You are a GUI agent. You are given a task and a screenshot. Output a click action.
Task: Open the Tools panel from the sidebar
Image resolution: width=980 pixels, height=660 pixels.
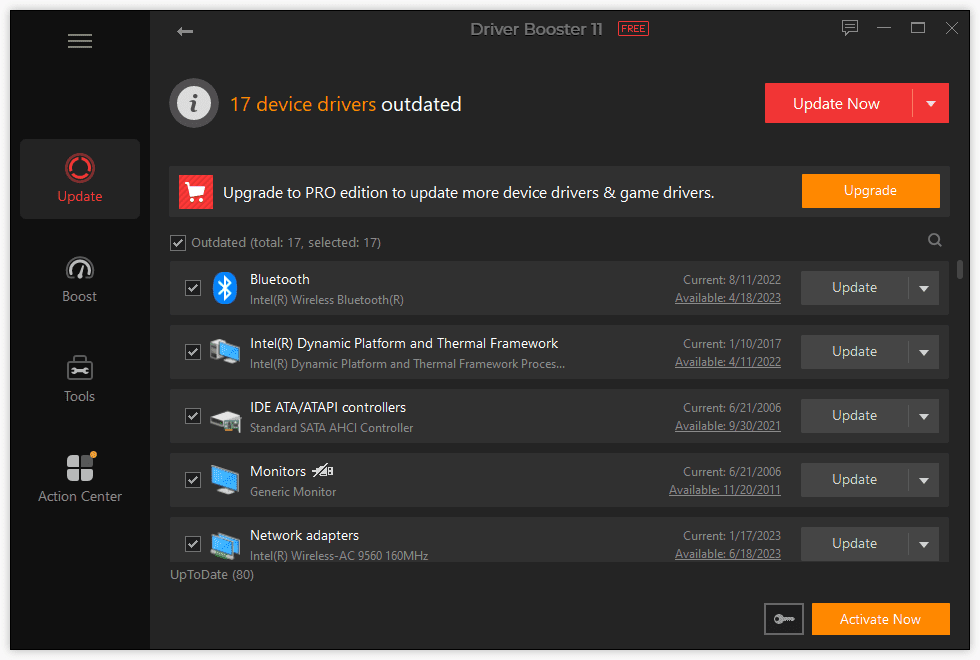coord(79,380)
